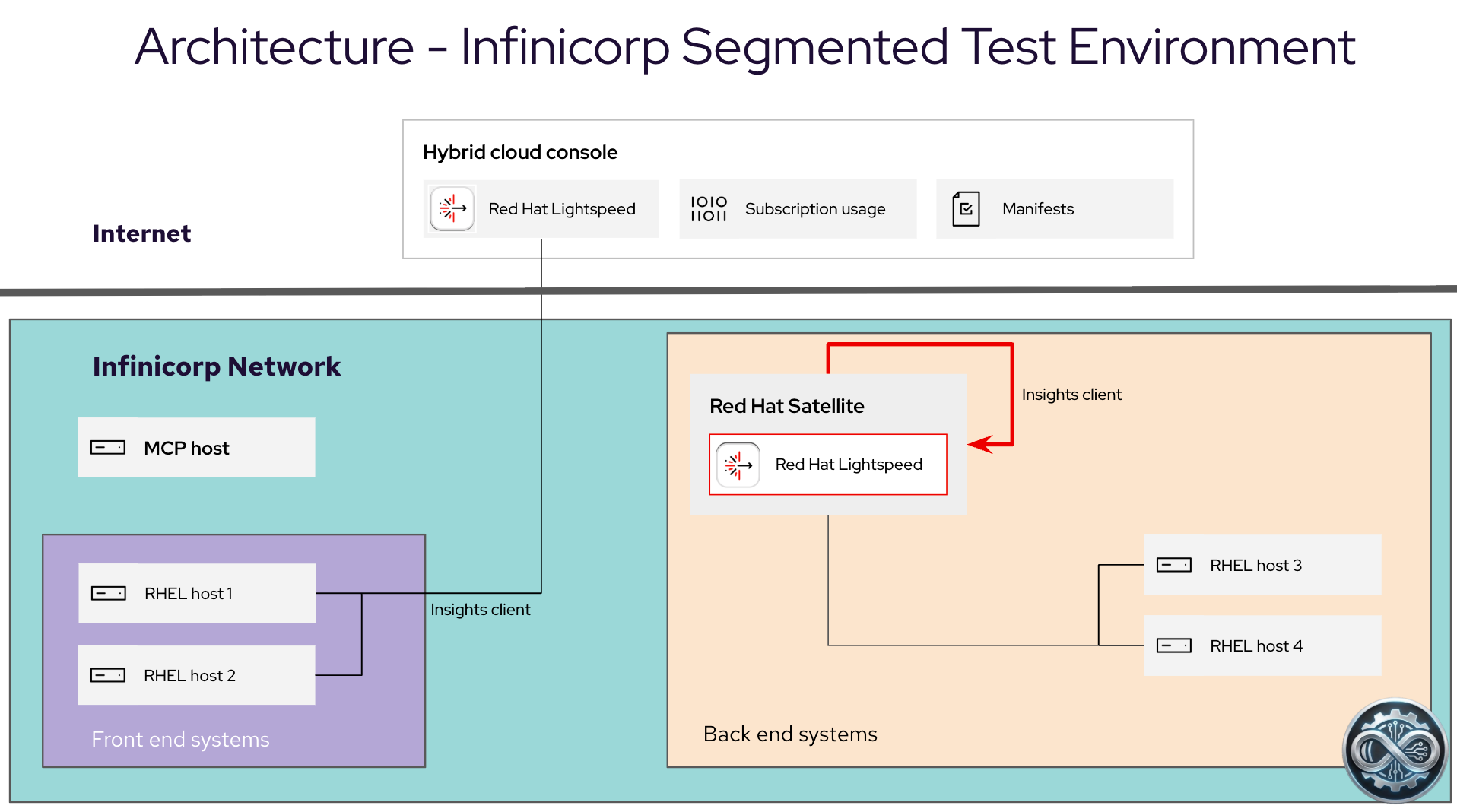Select the Front end systems label
Viewport: 1457px width, 812px height.
click(180, 739)
